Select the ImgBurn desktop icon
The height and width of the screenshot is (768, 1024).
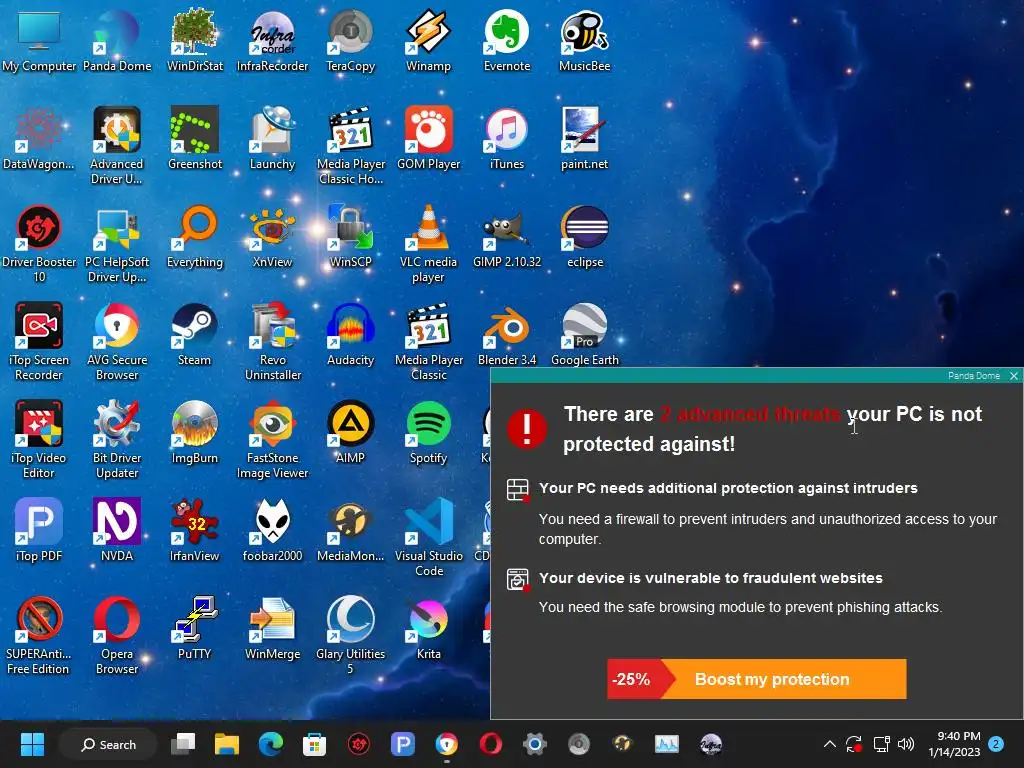[x=195, y=432]
